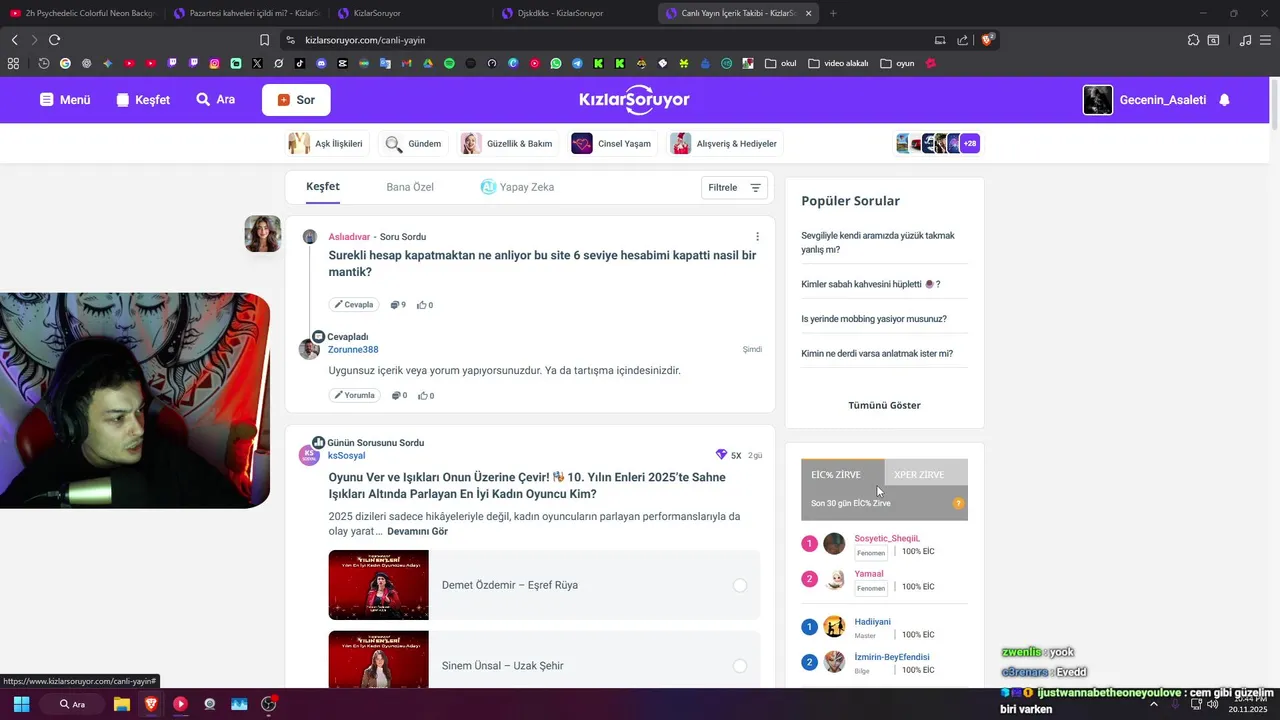Open the Instagram bookmark icon
Screen dimensions: 1280x720
coord(214,63)
